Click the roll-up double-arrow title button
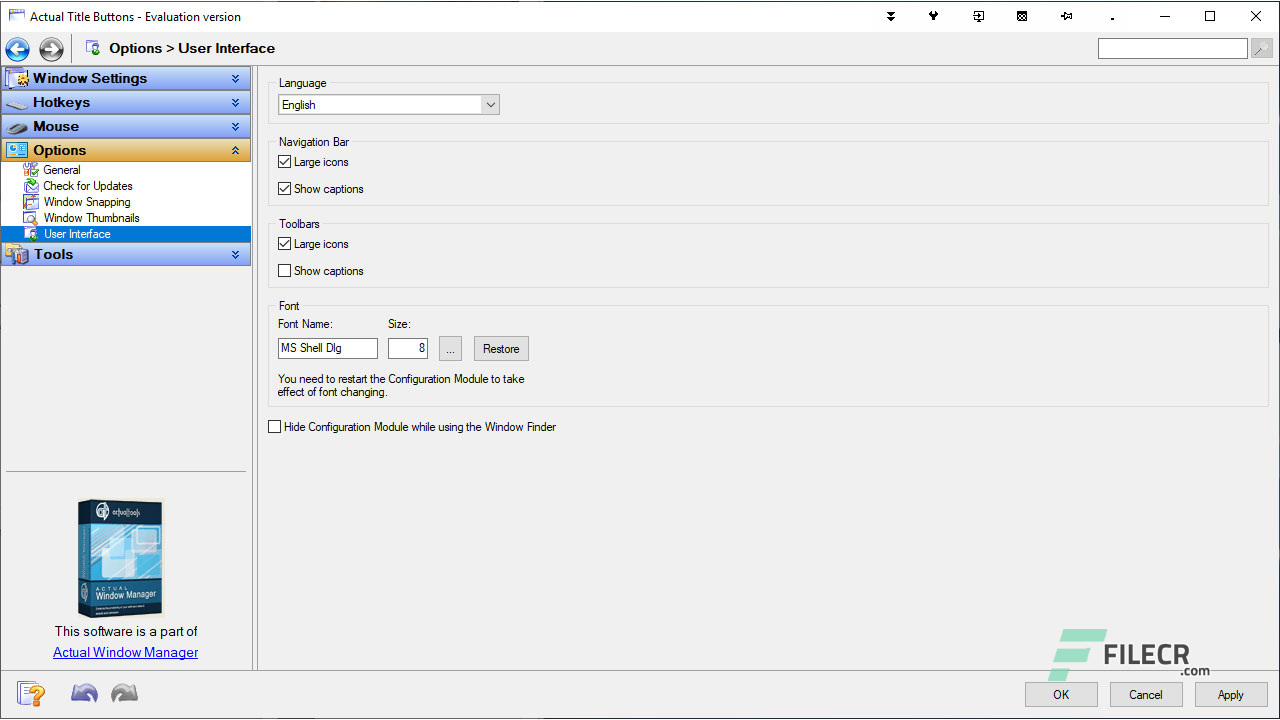 coord(890,16)
